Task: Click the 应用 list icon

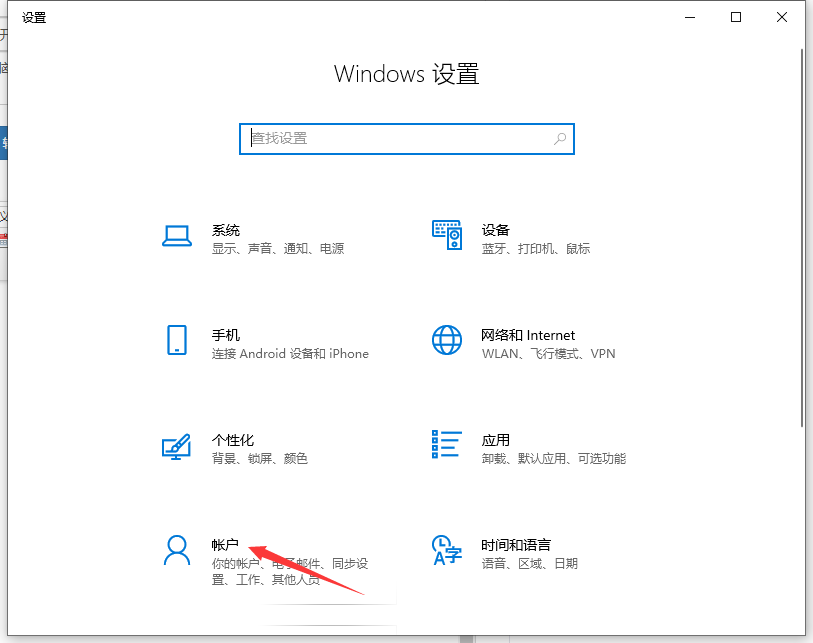Action: pyautogui.click(x=446, y=447)
